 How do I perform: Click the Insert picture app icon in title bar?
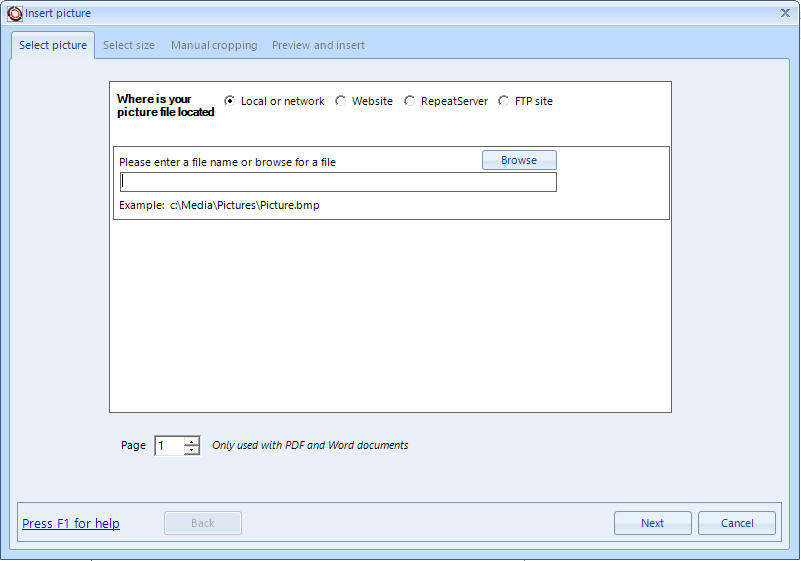tap(14, 13)
